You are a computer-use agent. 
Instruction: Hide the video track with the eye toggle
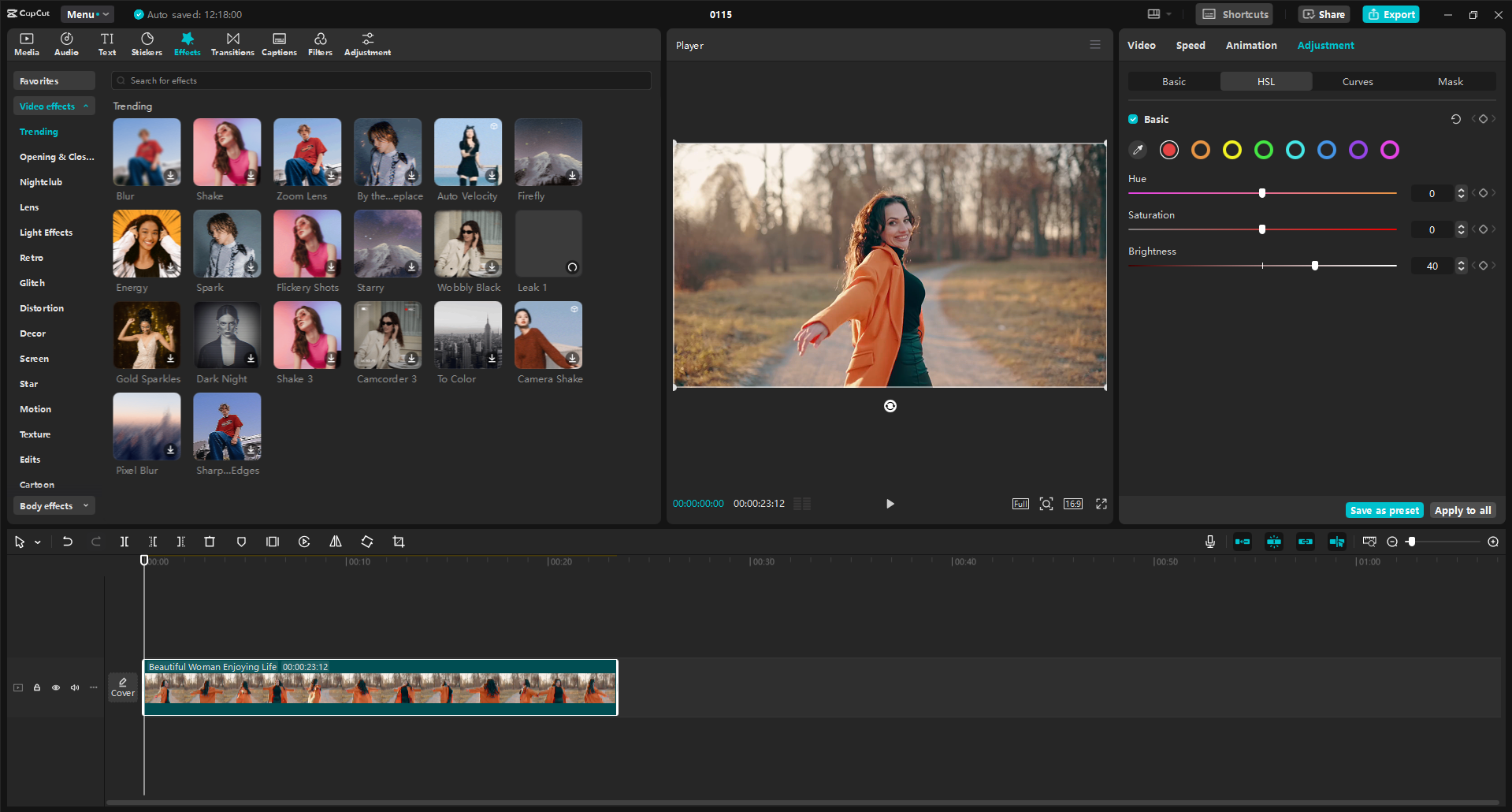[55, 687]
